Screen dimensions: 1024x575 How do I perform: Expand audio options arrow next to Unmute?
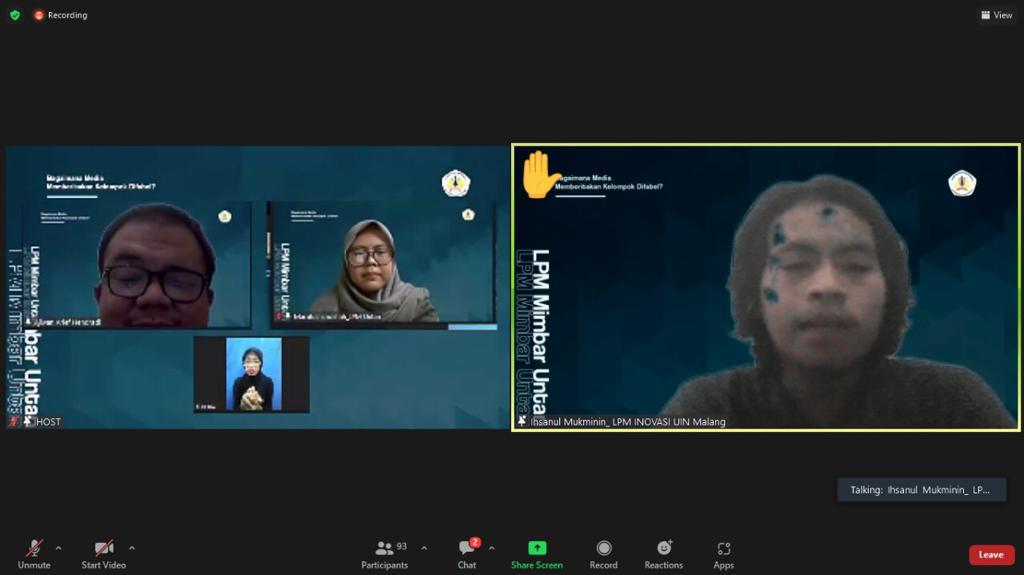tap(58, 548)
